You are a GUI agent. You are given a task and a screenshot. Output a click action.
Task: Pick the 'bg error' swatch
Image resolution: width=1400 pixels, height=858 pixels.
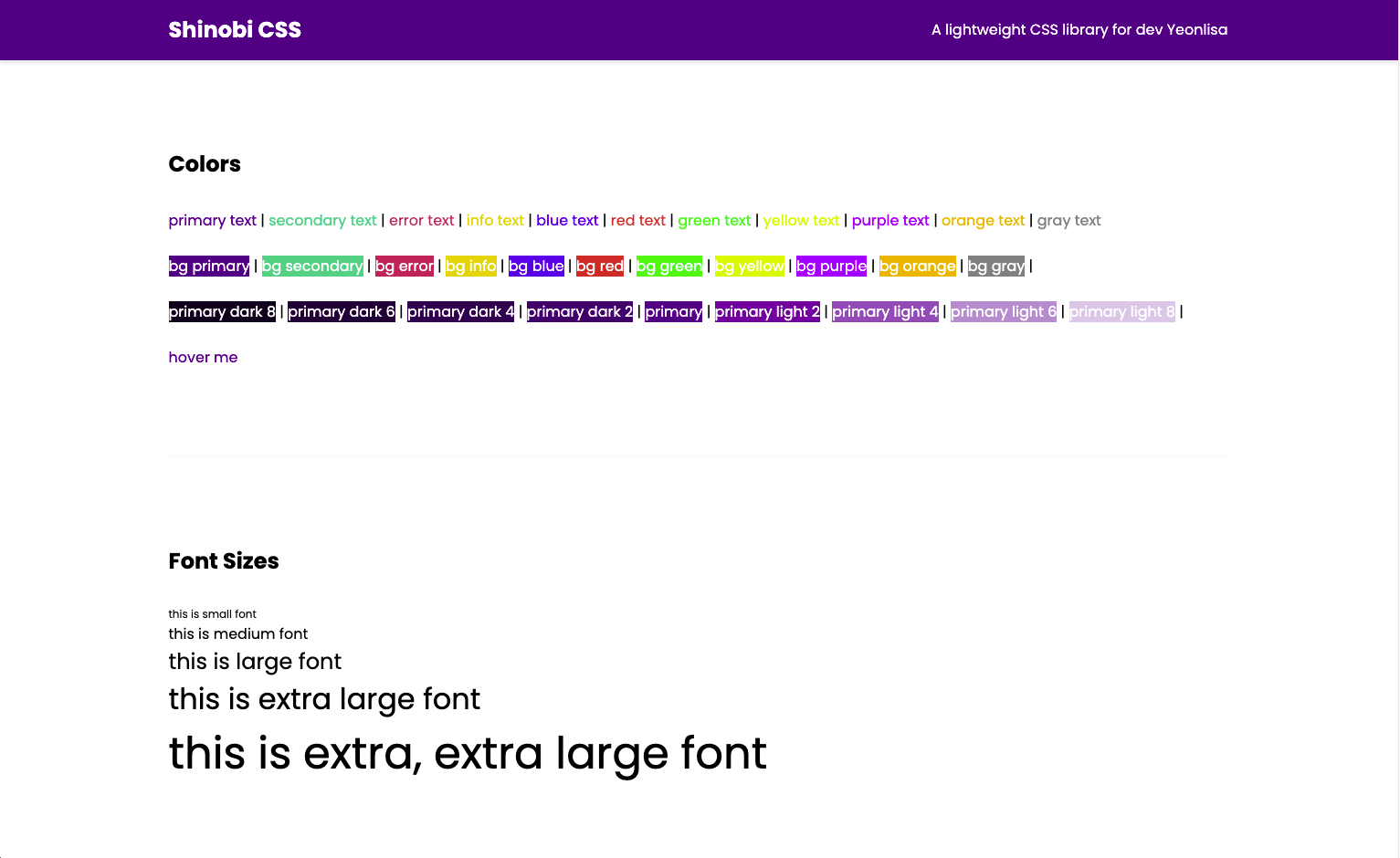405,266
